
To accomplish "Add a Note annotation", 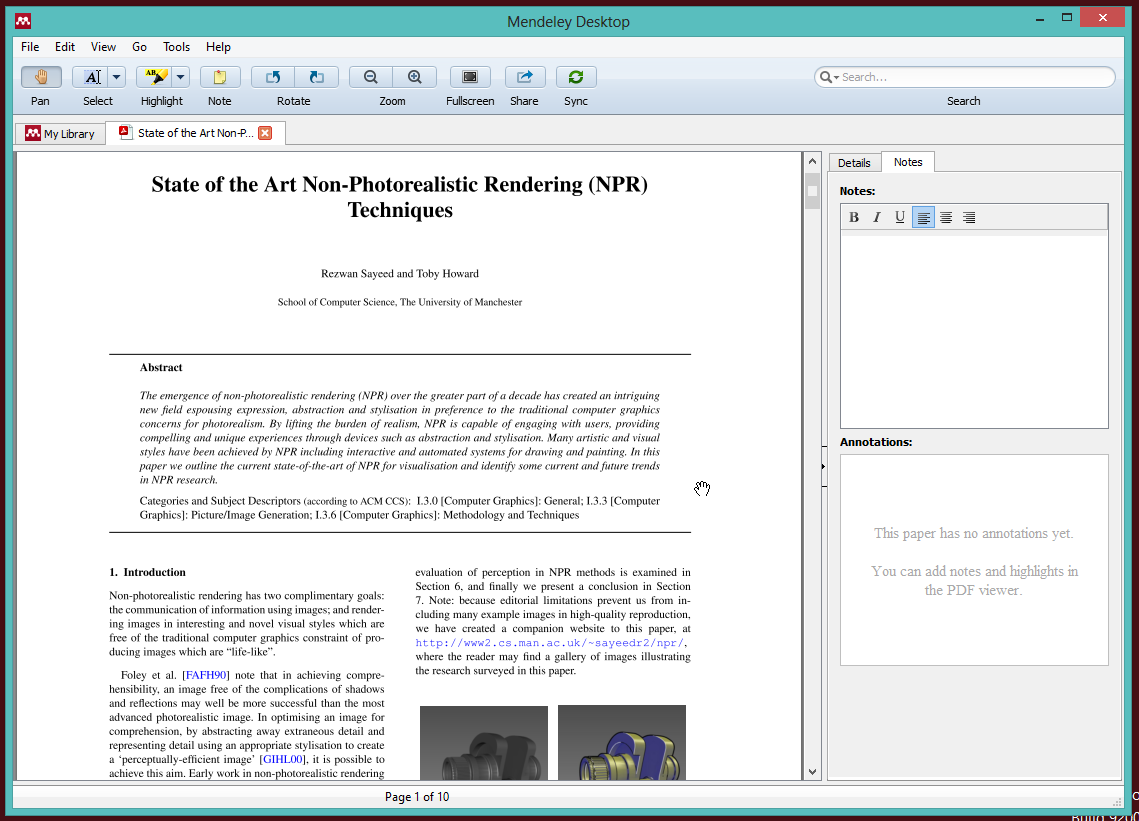I will [x=219, y=77].
